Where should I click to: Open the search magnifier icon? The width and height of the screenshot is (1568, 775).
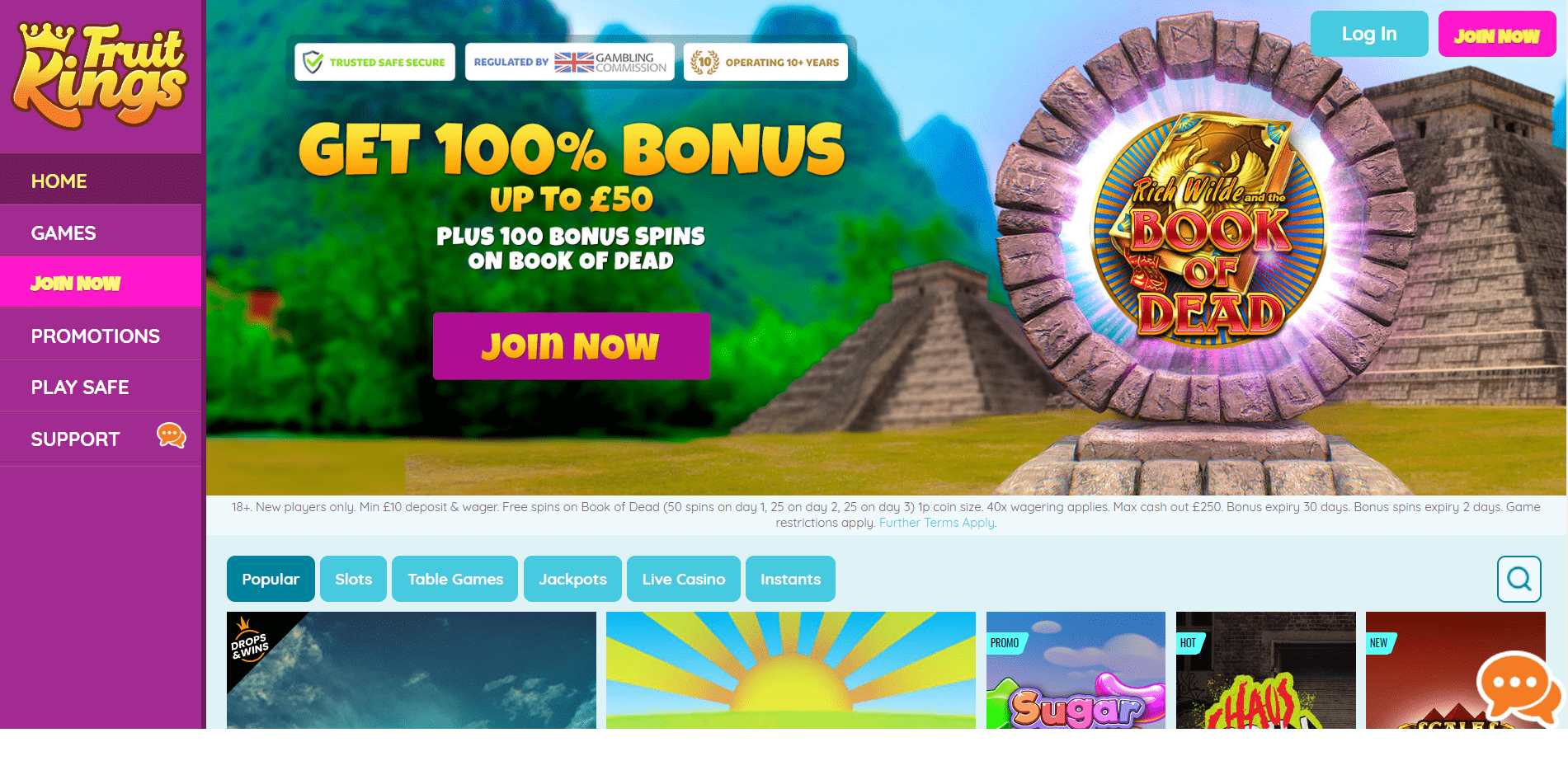tap(1519, 579)
